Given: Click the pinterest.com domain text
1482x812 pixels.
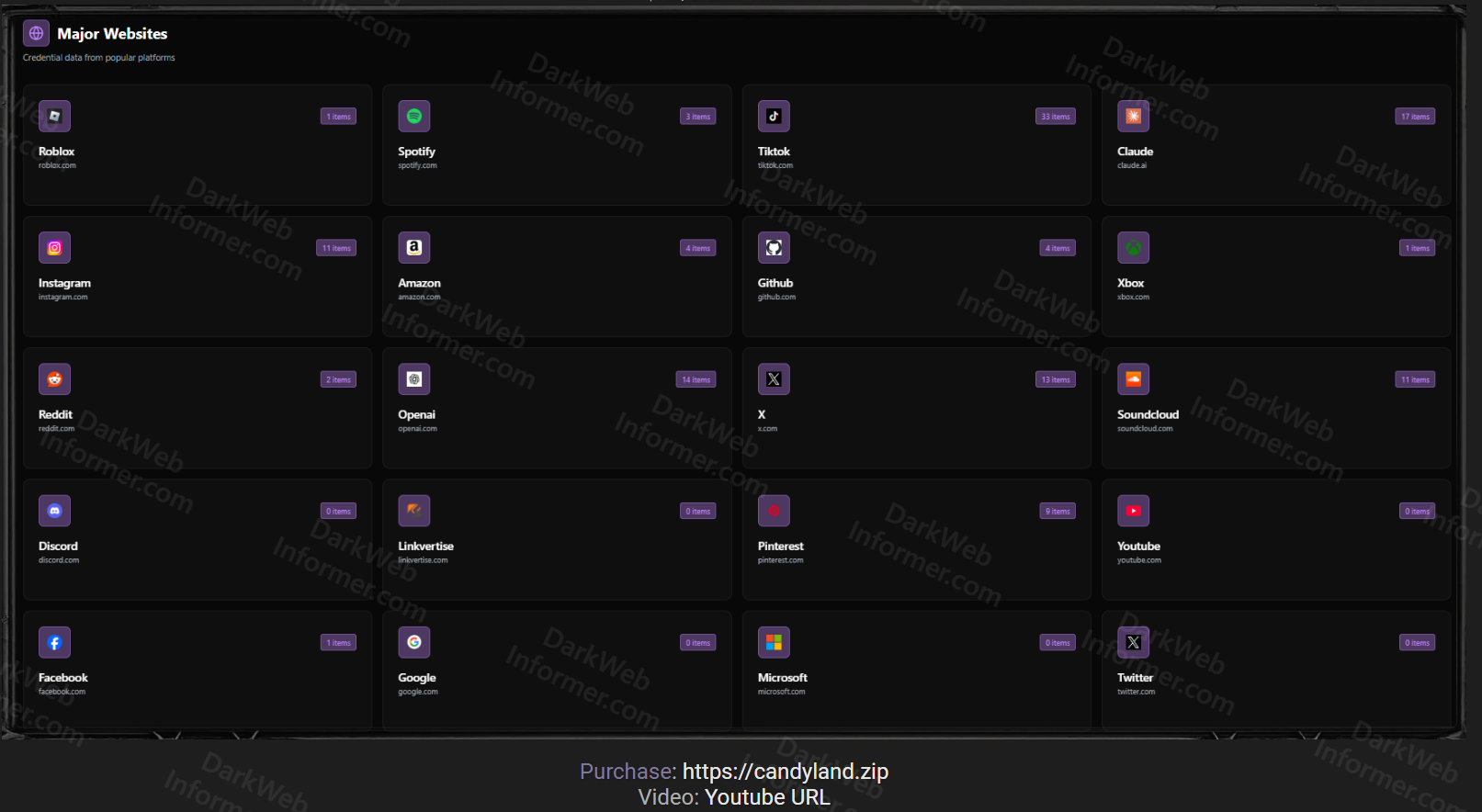Looking at the screenshot, I should click(780, 560).
